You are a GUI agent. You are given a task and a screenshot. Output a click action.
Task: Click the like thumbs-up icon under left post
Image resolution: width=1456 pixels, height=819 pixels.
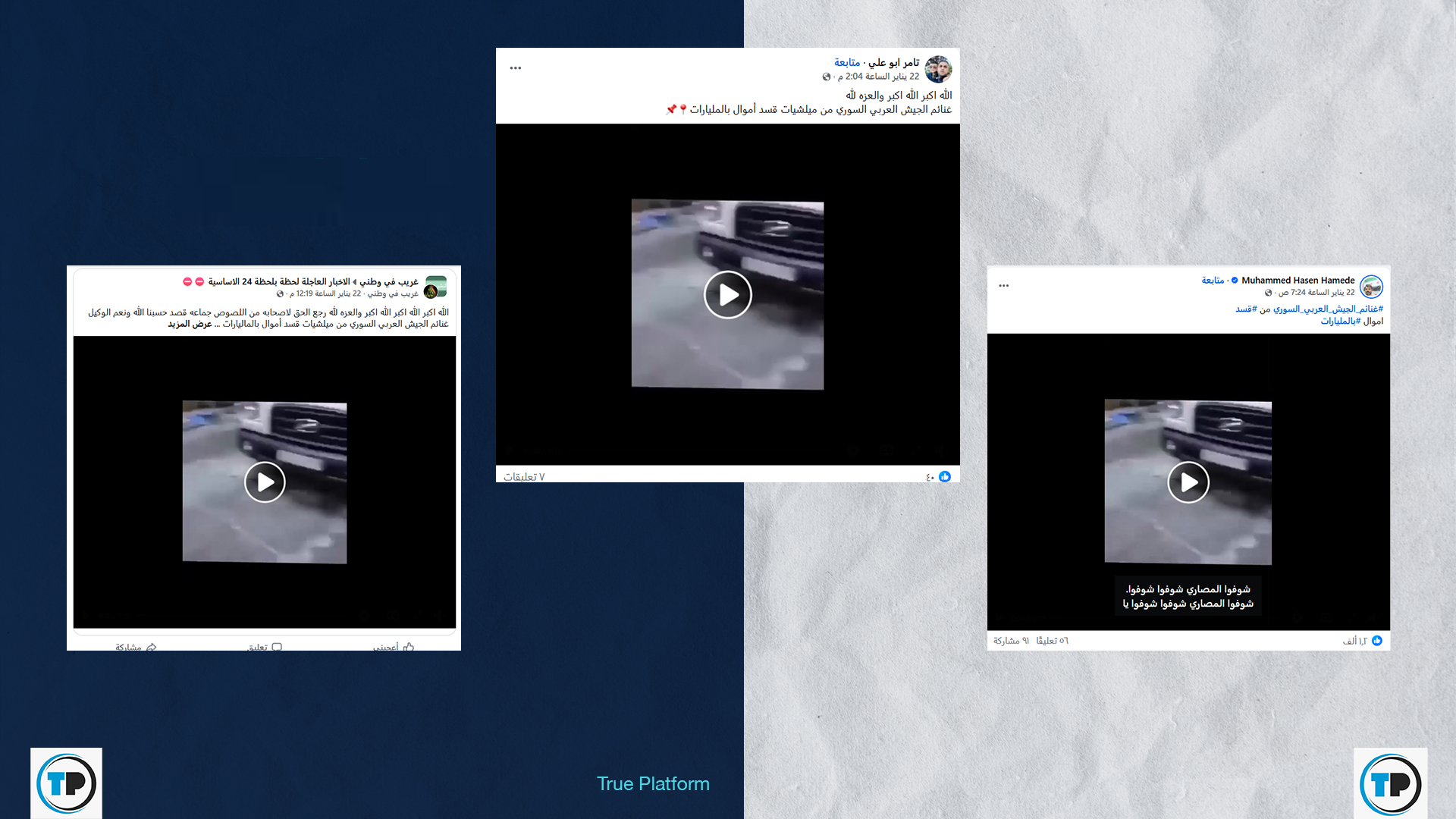click(x=409, y=647)
